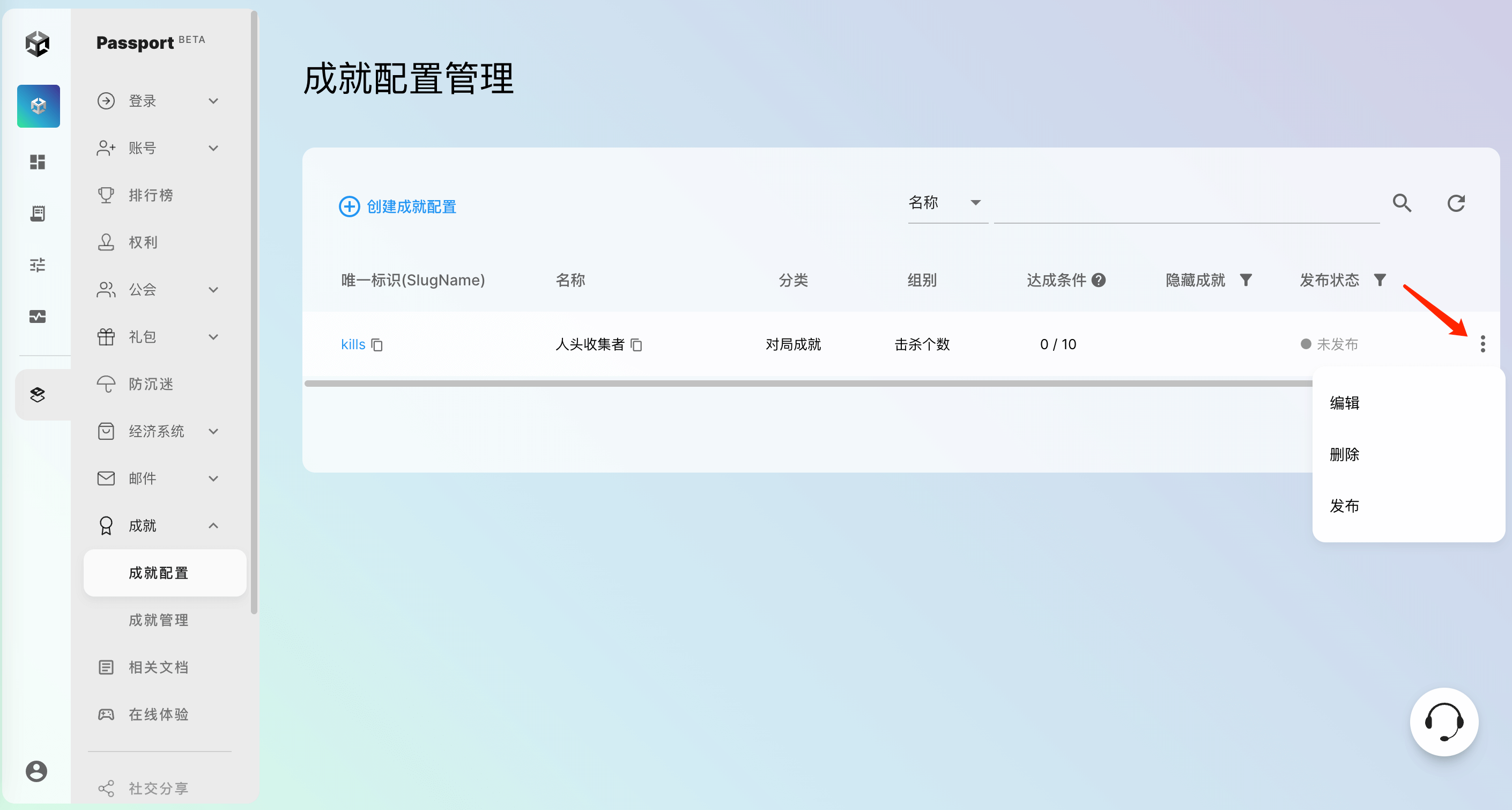Open the customer support headset button
Screen dimensions: 1512x810
[x=1443, y=721]
